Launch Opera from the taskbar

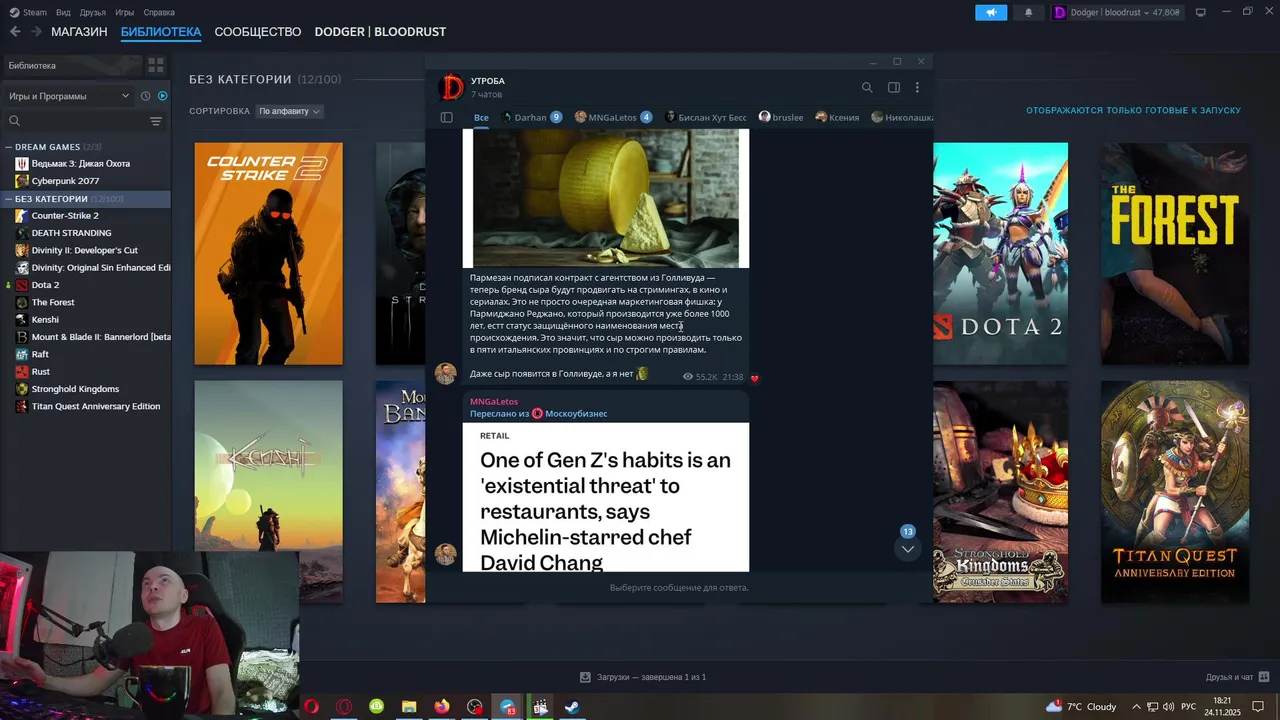coord(311,707)
